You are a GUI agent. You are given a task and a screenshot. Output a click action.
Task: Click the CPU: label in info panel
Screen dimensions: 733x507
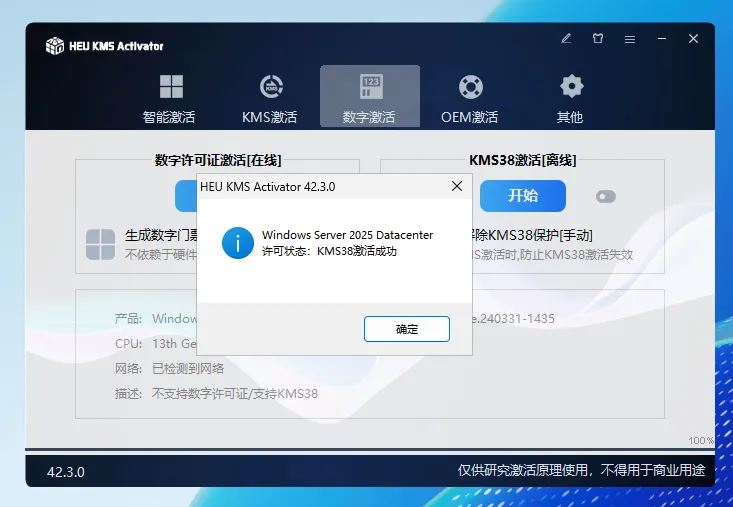coord(129,344)
